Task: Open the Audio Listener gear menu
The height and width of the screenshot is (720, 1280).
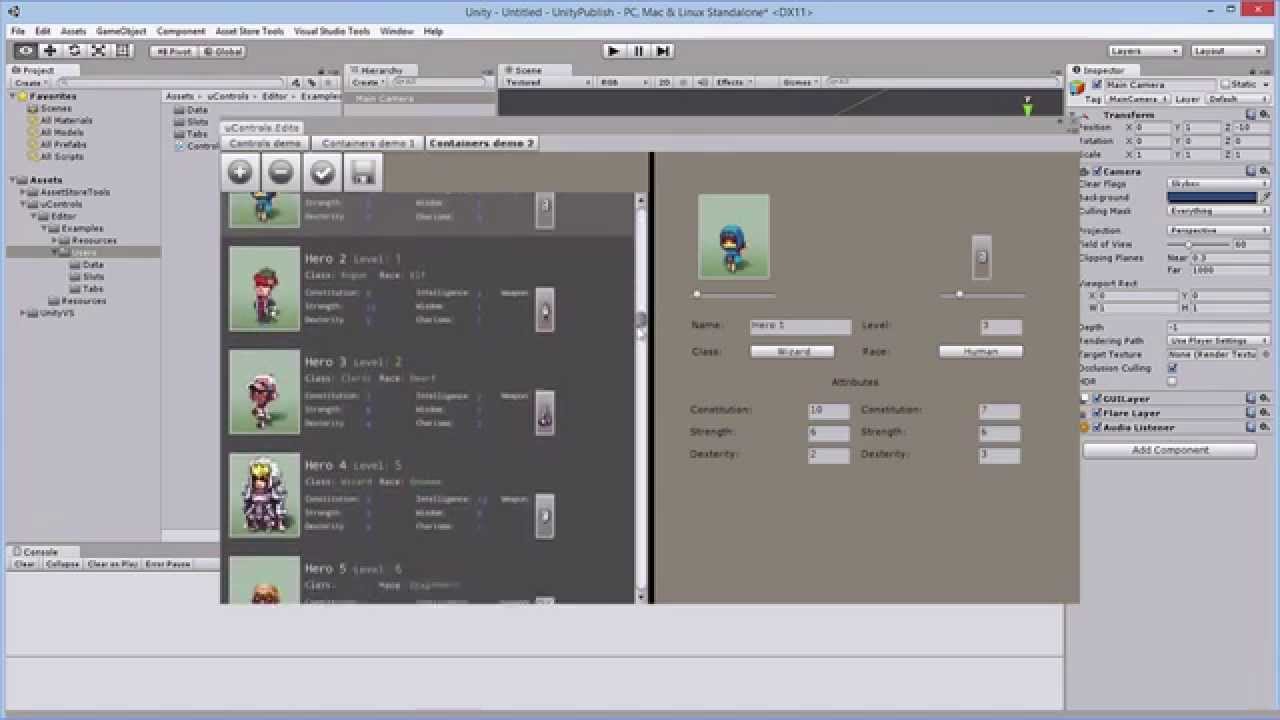Action: (1264, 427)
